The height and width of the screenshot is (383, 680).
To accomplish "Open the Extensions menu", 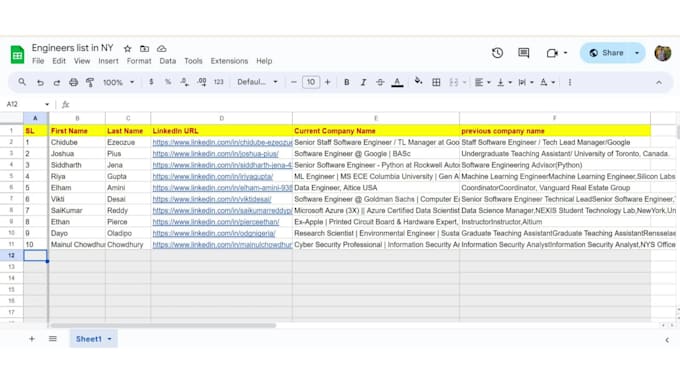I will (229, 61).
